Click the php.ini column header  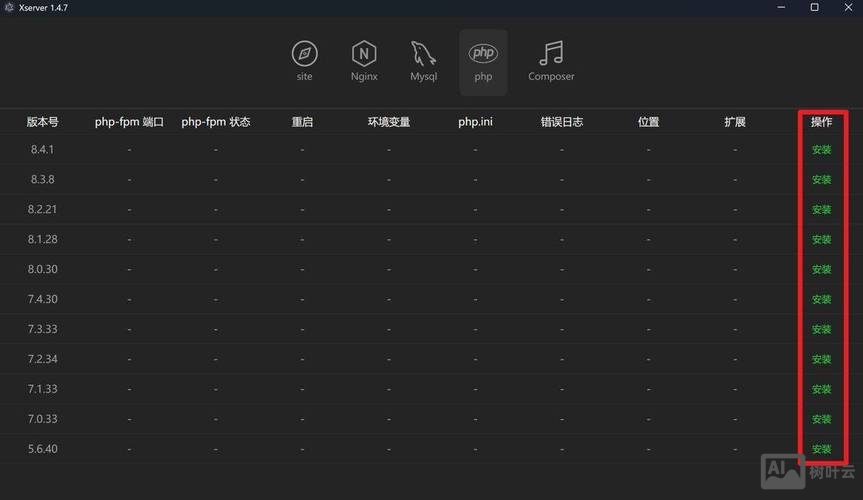point(475,122)
